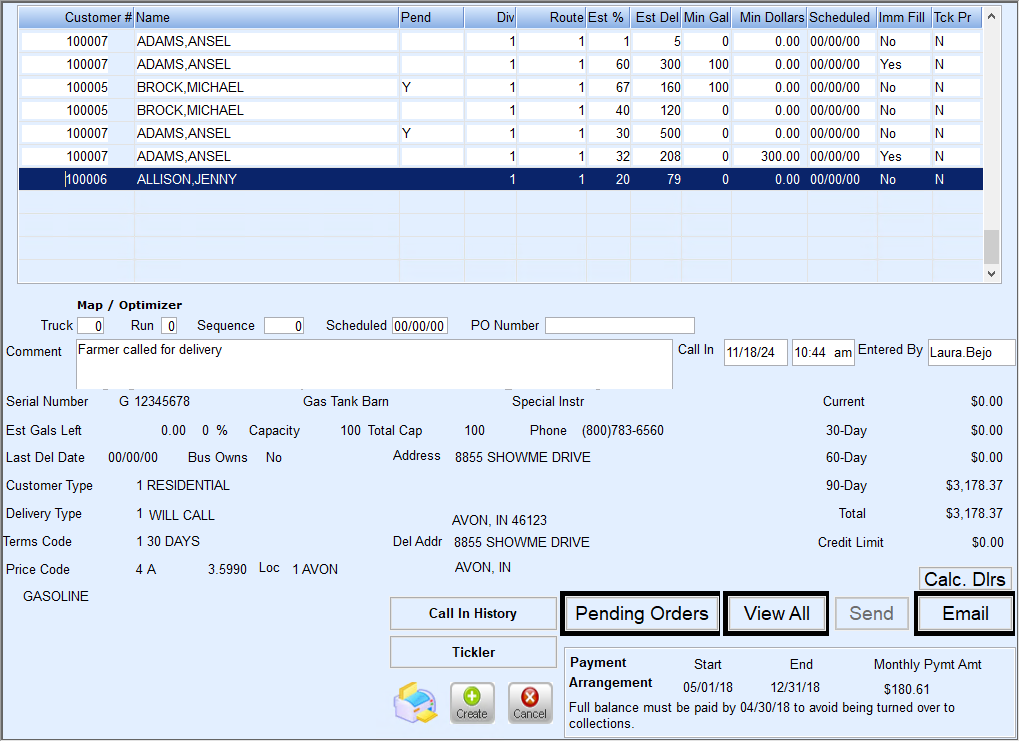Click the PO Number field
Screen dimensions: 1019x741
coord(620,326)
